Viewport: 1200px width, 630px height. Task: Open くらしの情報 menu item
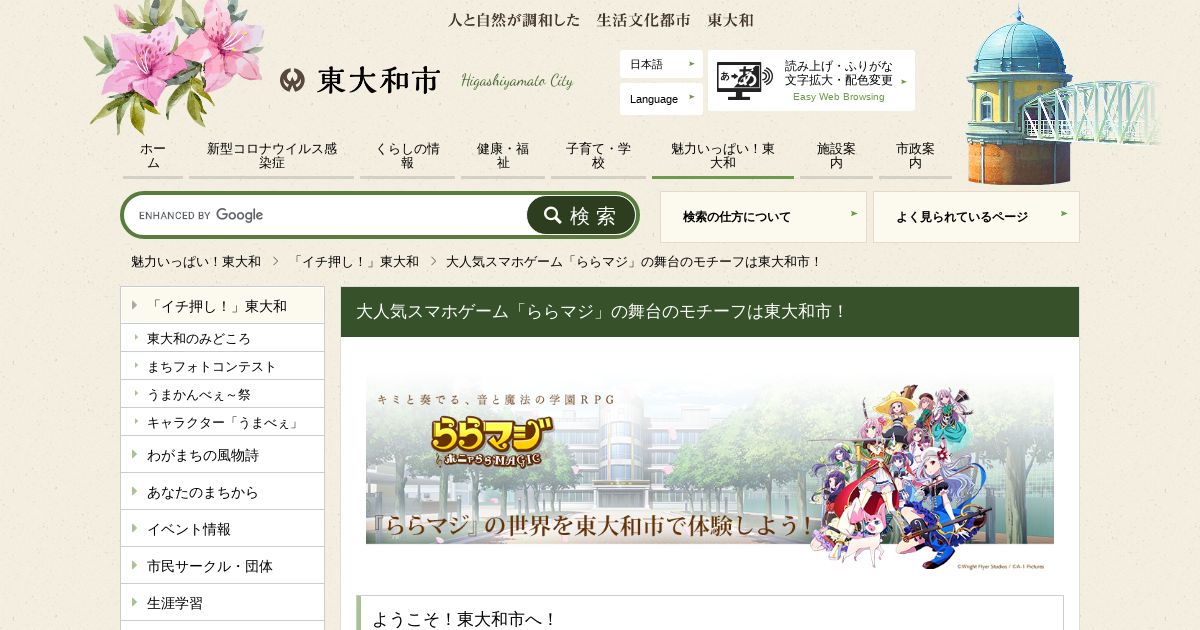click(407, 156)
